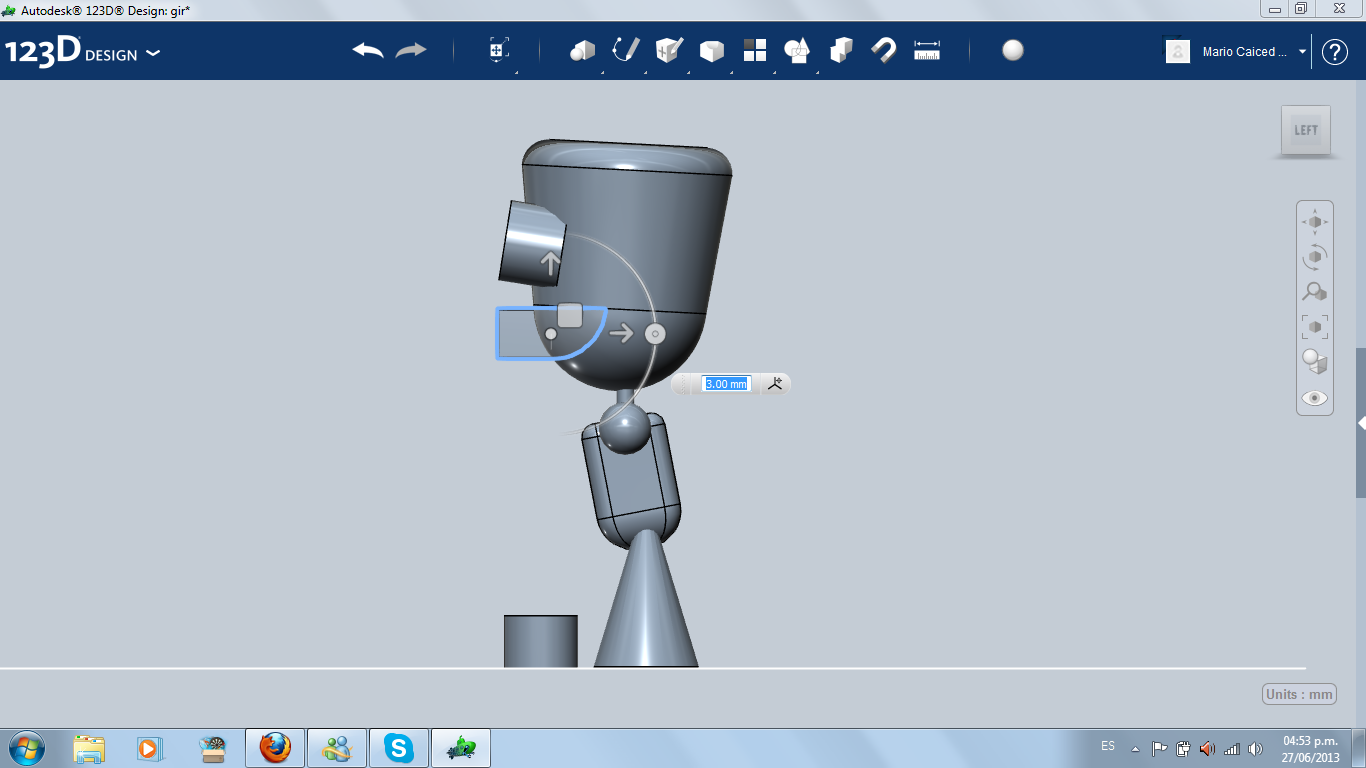Open the Windows Start menu
The height and width of the screenshot is (768, 1366).
pos(25,748)
